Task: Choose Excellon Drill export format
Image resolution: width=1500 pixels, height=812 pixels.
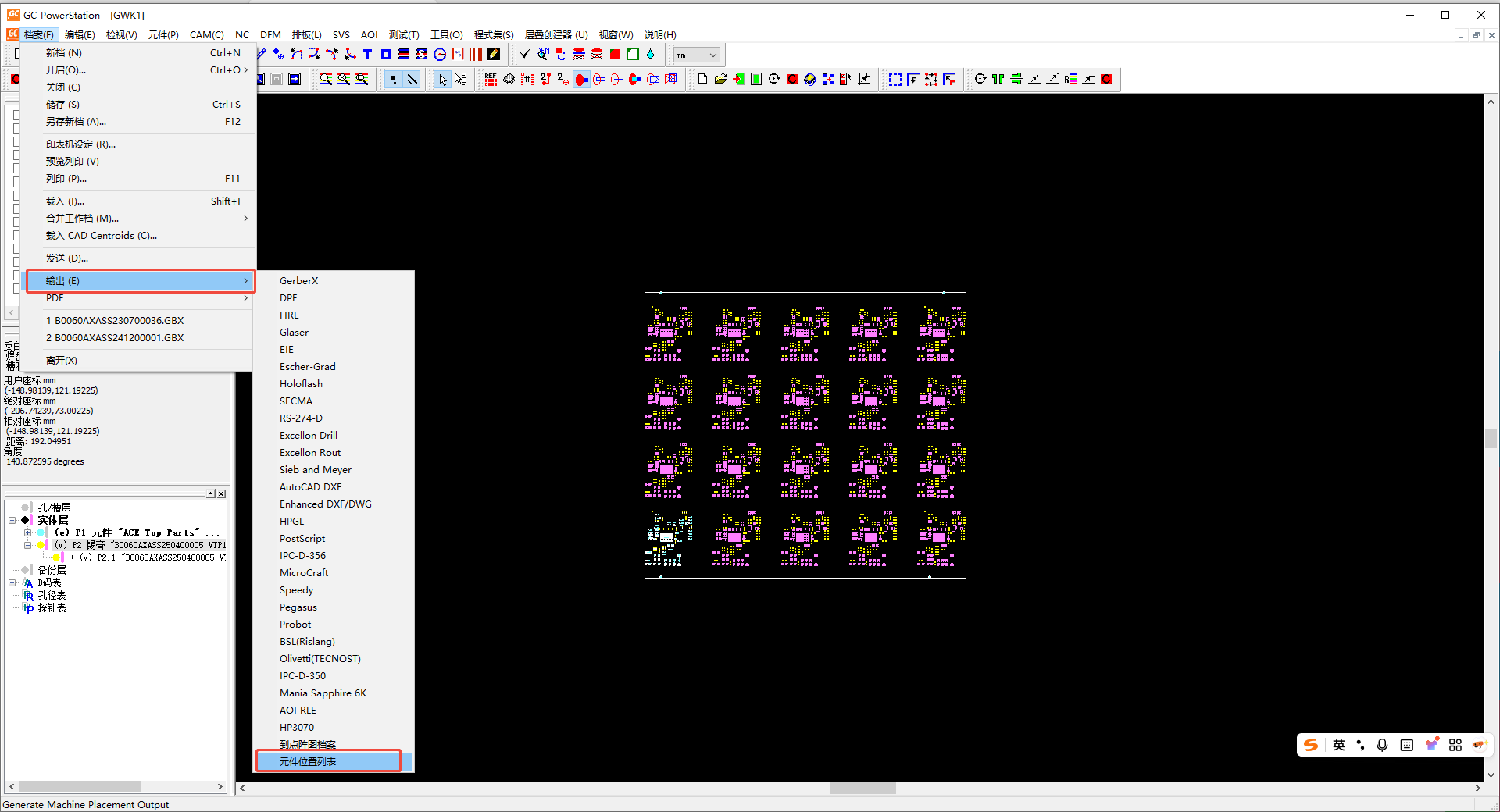Action: [x=309, y=436]
